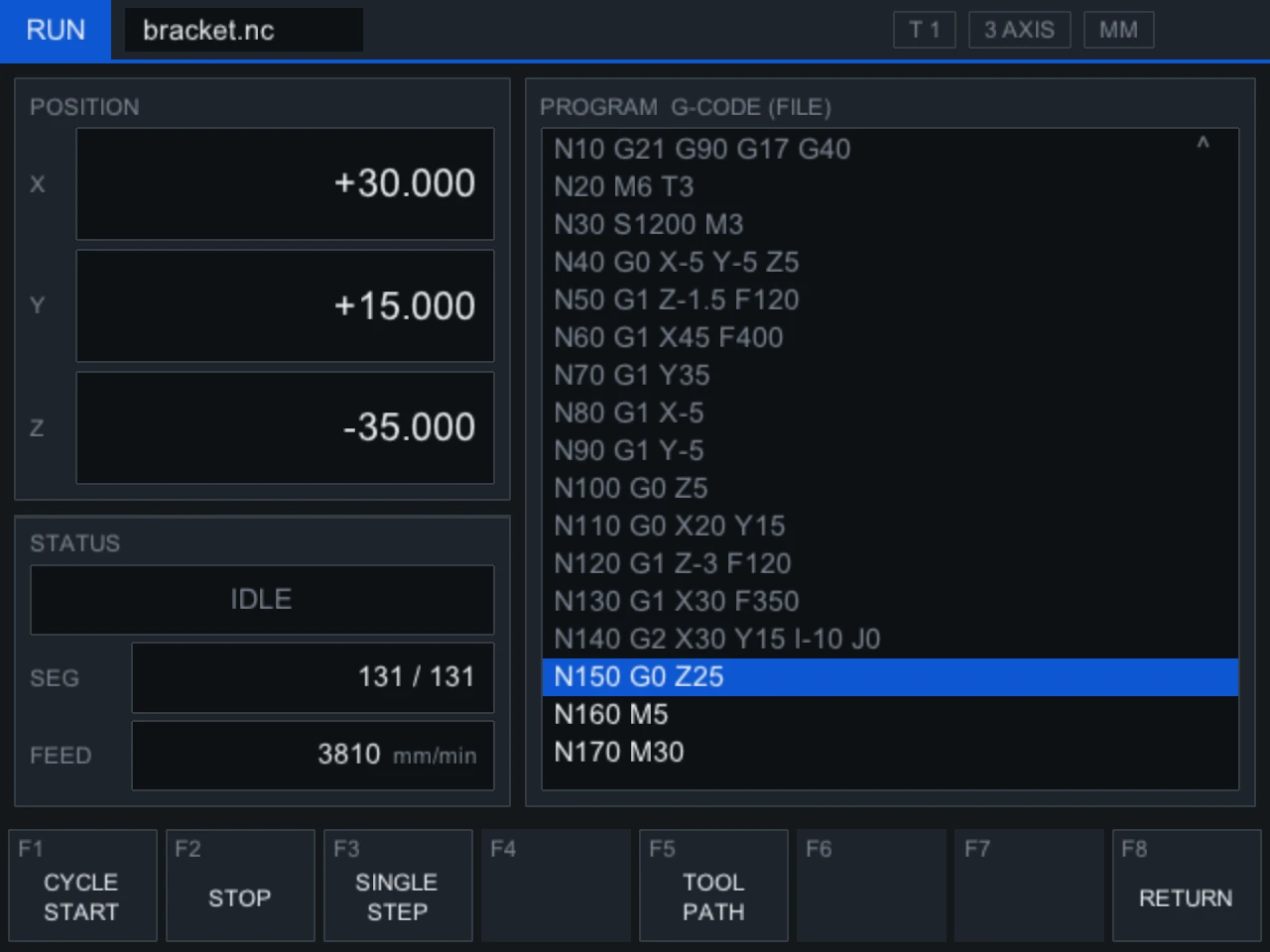The width and height of the screenshot is (1270, 952).
Task: Click the blank F7 softkey
Action: [x=1029, y=886]
